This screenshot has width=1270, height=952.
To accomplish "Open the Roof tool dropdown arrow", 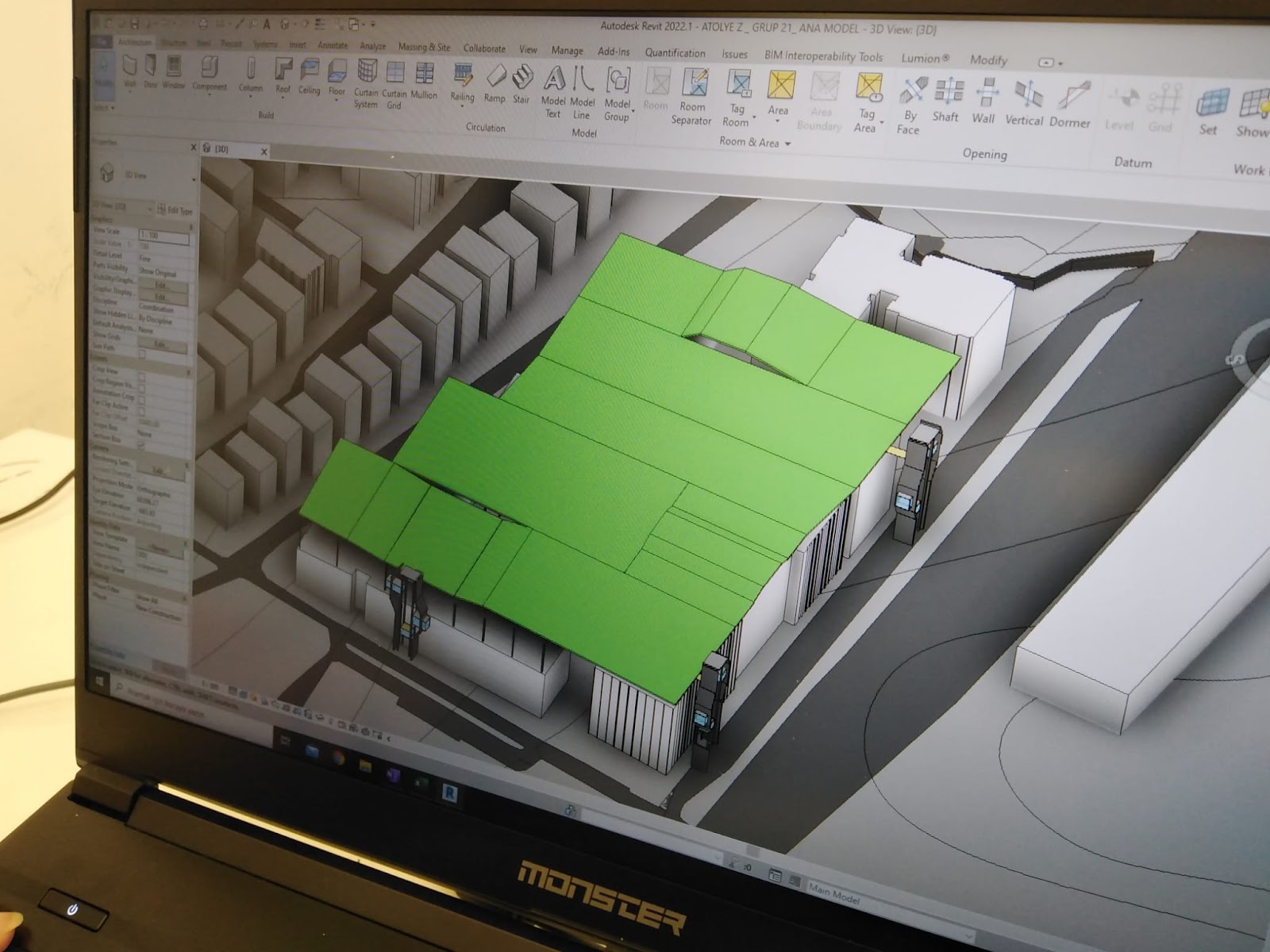I will 283,97.
